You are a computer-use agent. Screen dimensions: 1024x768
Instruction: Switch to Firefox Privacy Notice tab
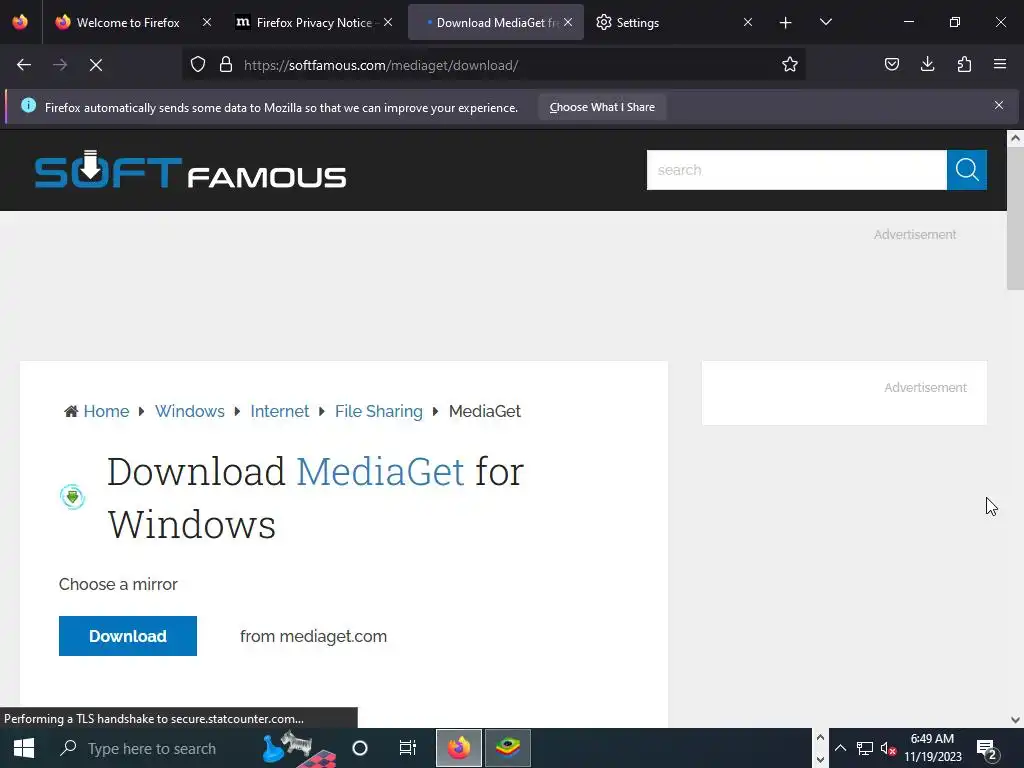click(x=314, y=23)
